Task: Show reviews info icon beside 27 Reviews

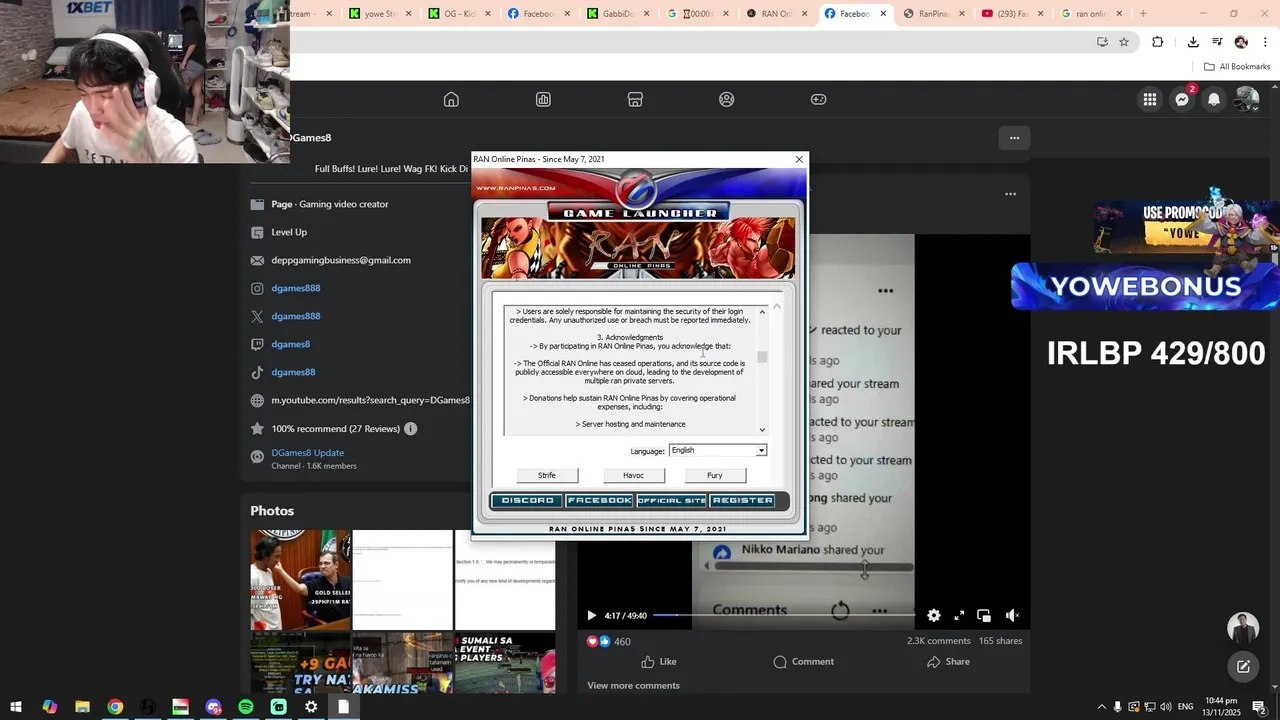Action: pos(410,428)
